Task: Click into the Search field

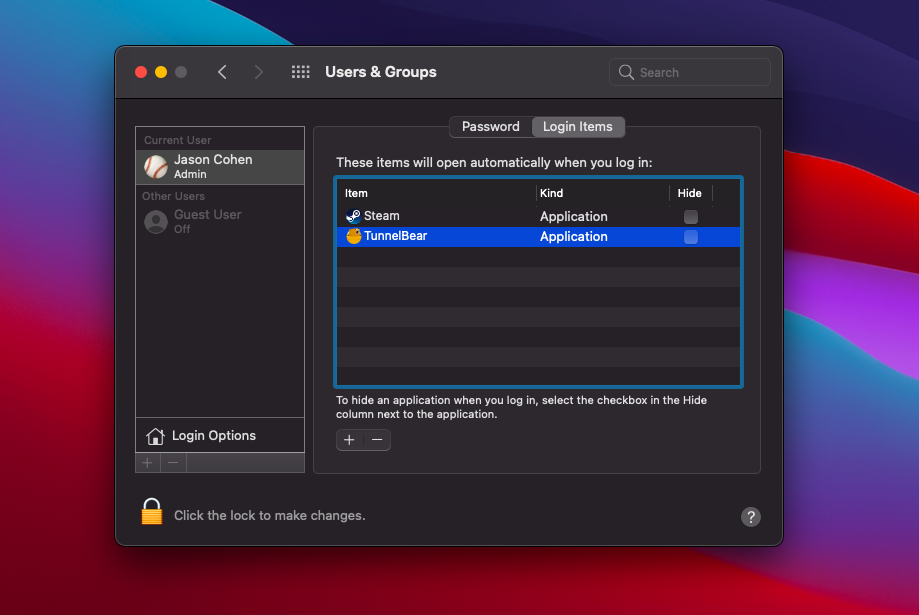Action: coord(689,72)
